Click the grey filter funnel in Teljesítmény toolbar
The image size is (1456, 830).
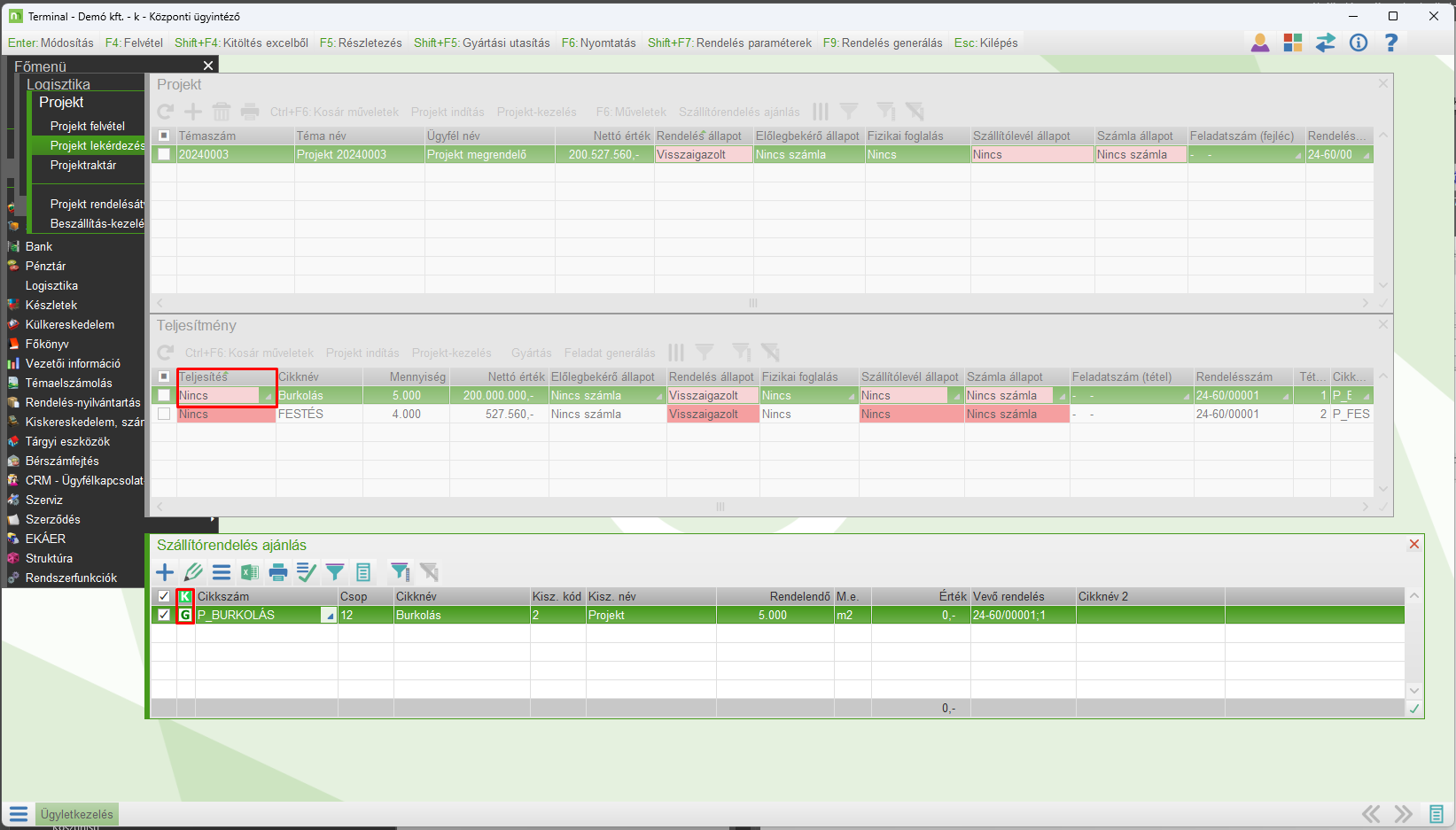pyautogui.click(x=705, y=353)
